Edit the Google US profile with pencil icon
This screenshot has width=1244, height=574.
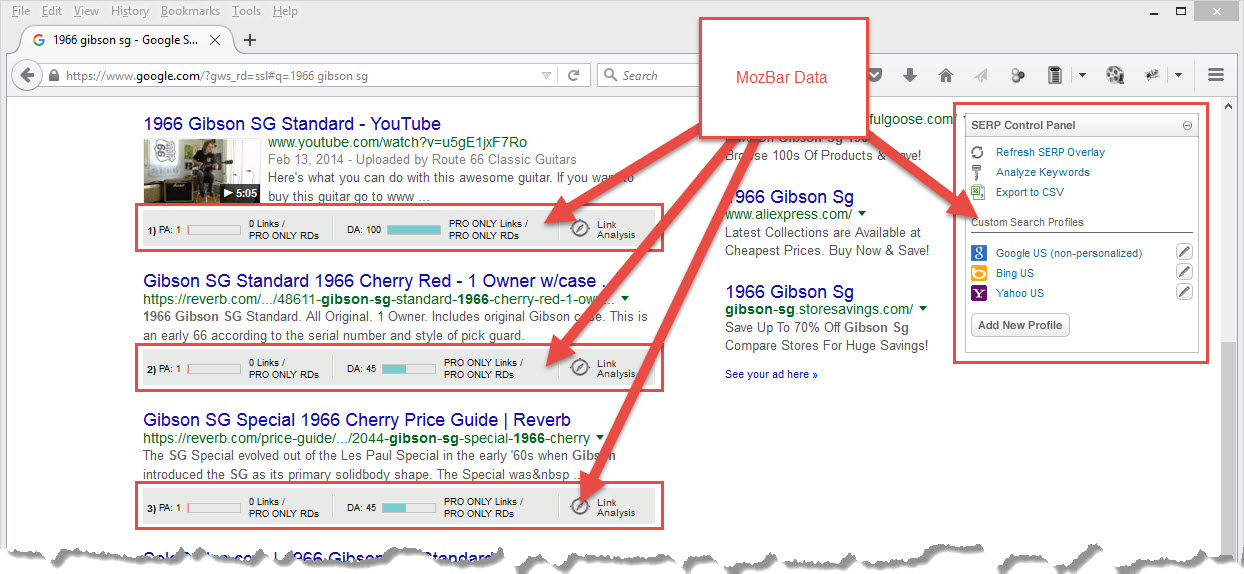point(1183,253)
